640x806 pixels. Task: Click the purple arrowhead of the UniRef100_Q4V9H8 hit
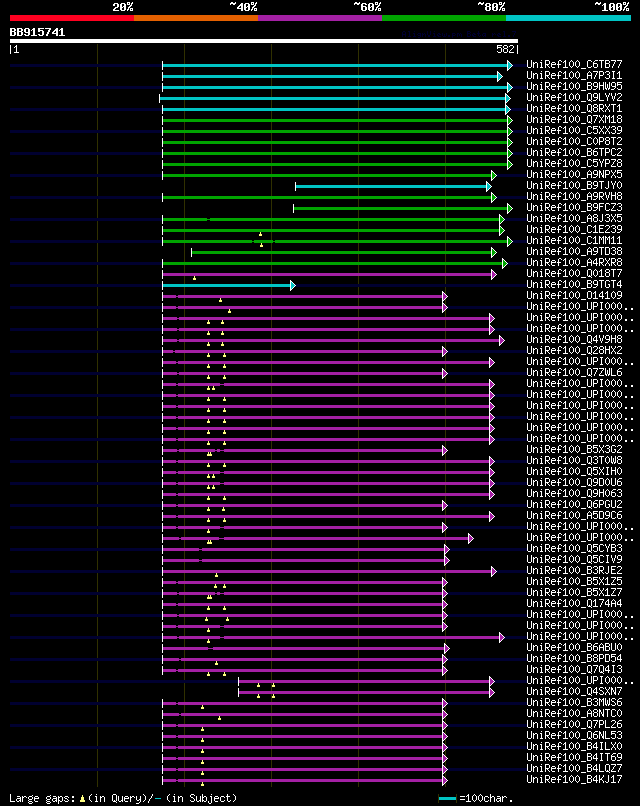coord(502,340)
